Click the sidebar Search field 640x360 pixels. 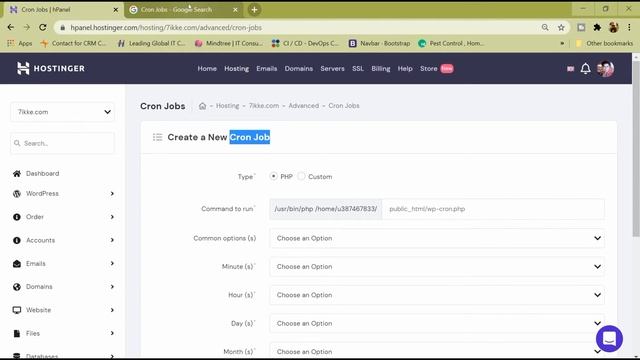(x=62, y=143)
